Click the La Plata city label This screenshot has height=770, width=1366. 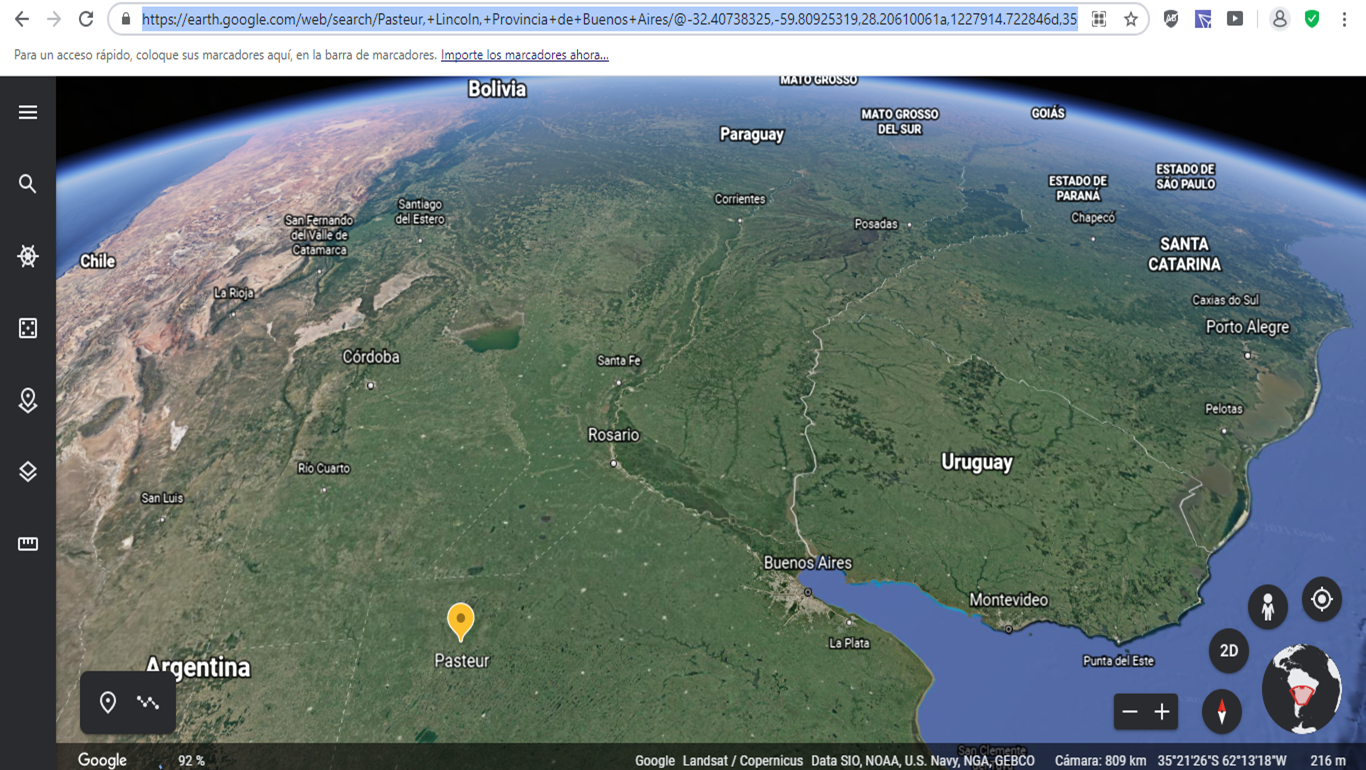tap(849, 643)
